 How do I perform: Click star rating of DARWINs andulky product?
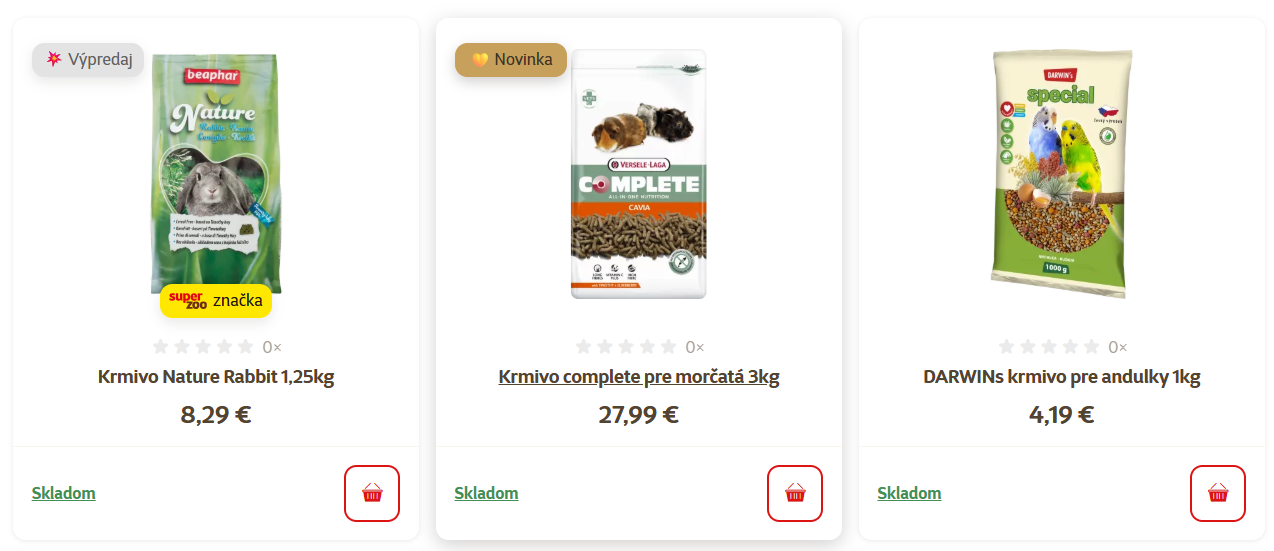pyautogui.click(x=1051, y=347)
